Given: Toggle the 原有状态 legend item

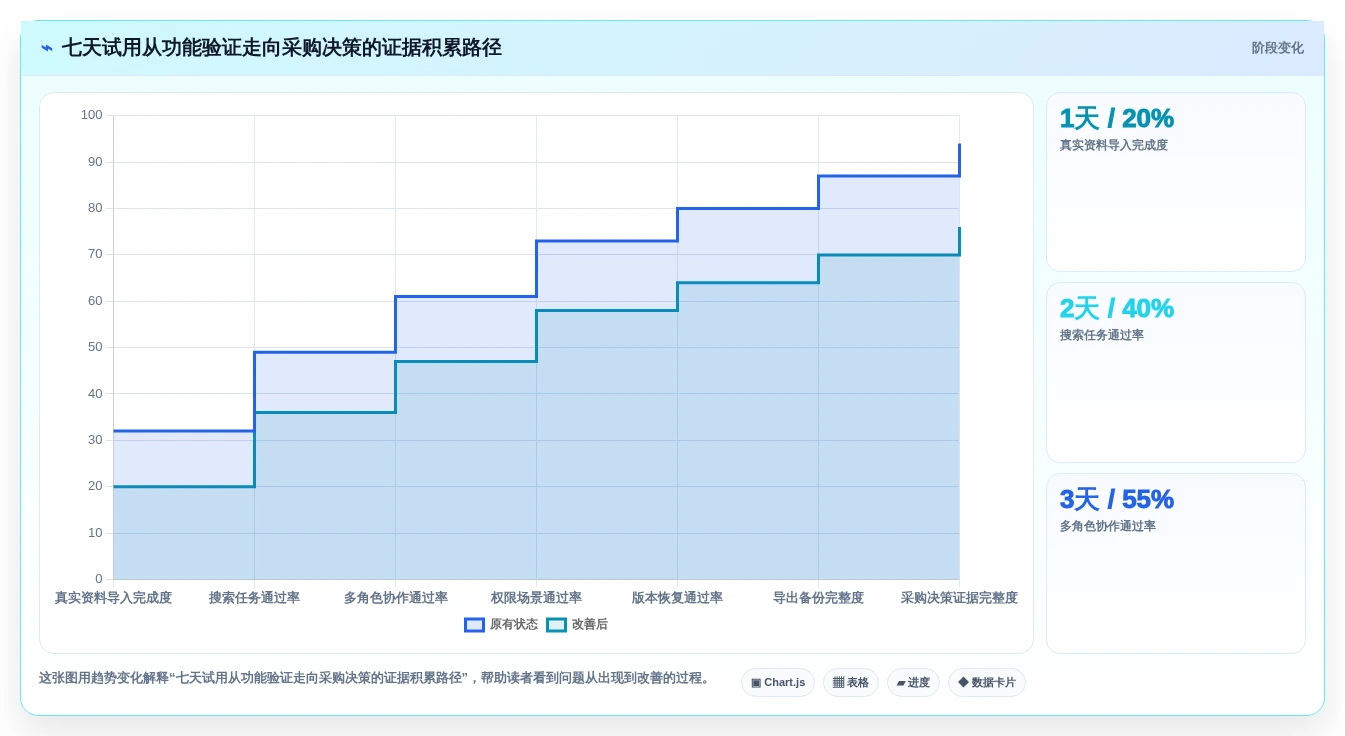Looking at the screenshot, I should click(x=501, y=625).
